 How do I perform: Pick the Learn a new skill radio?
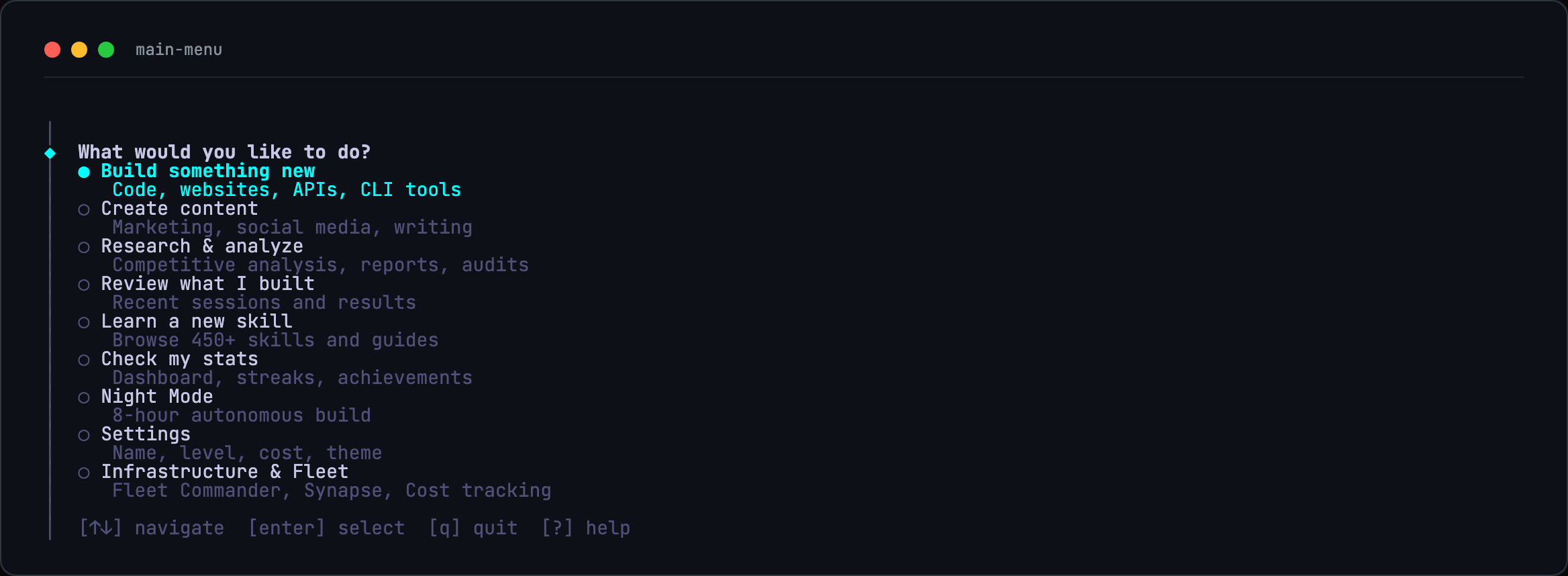[x=84, y=323]
